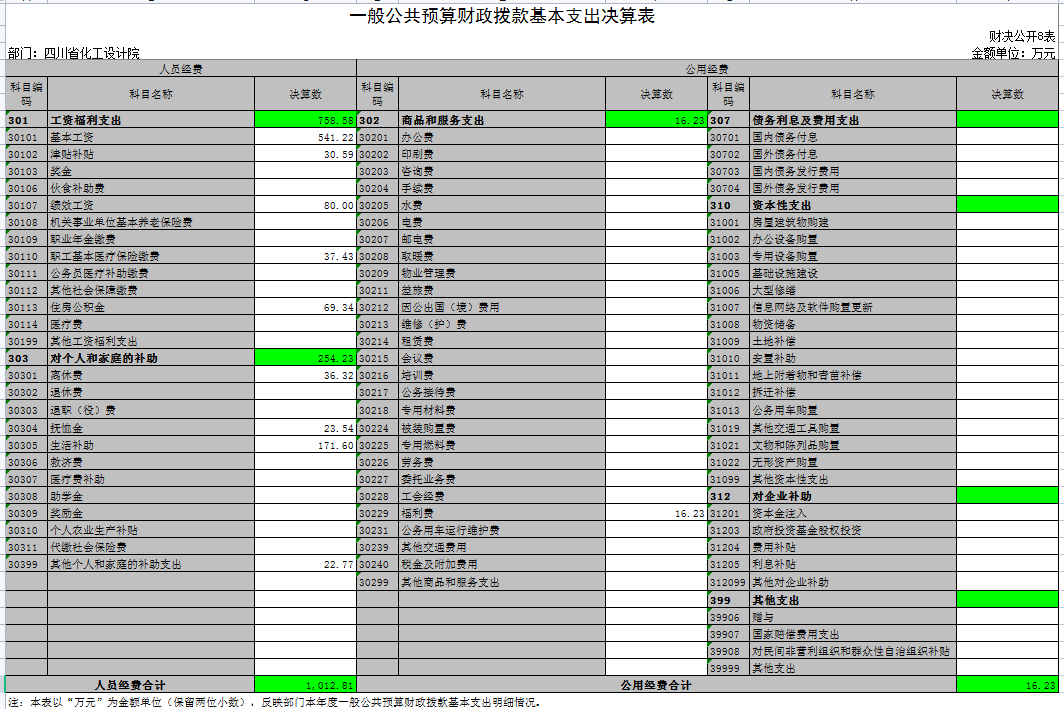Screen dimensions: 1064x709
Task: Click the 541.22 basic salary value
Action: point(305,137)
